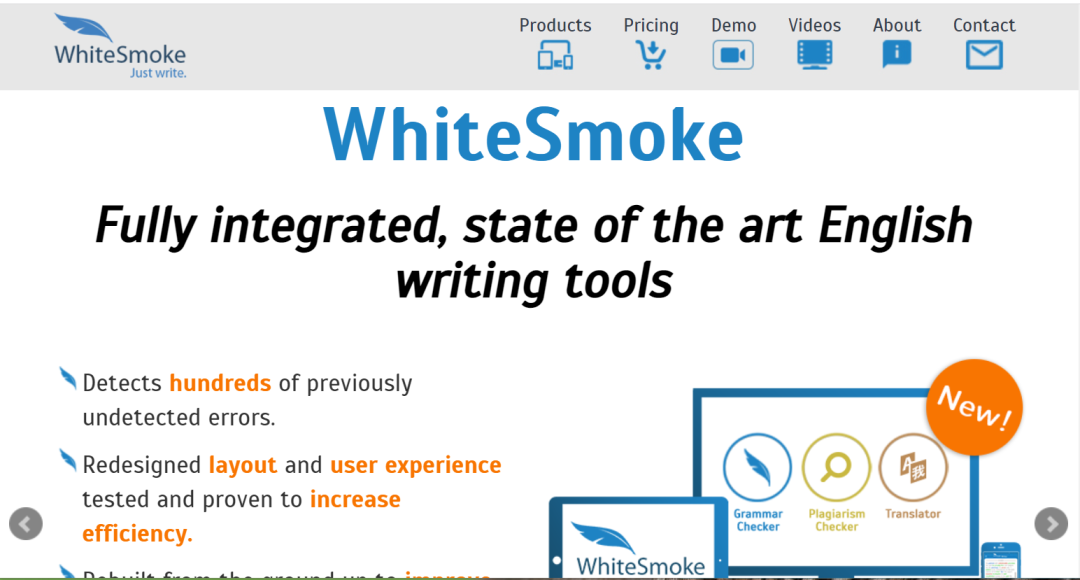Click the "Plagiarism Checker" label text
The width and height of the screenshot is (1080, 580).
pos(836,520)
